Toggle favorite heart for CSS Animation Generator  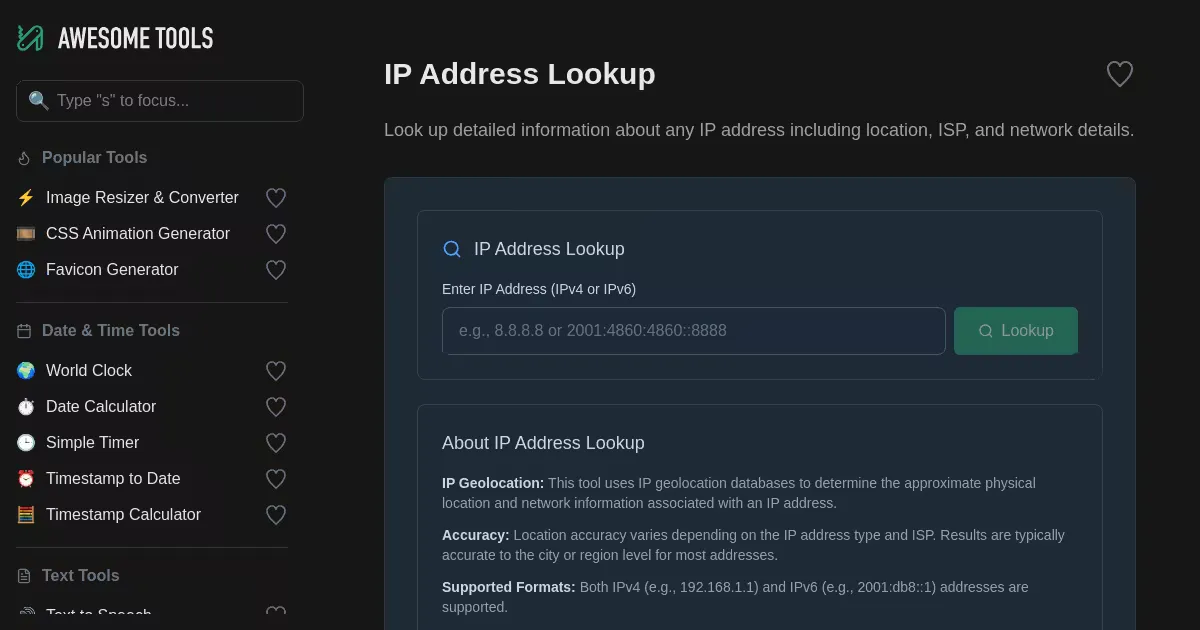(x=276, y=234)
